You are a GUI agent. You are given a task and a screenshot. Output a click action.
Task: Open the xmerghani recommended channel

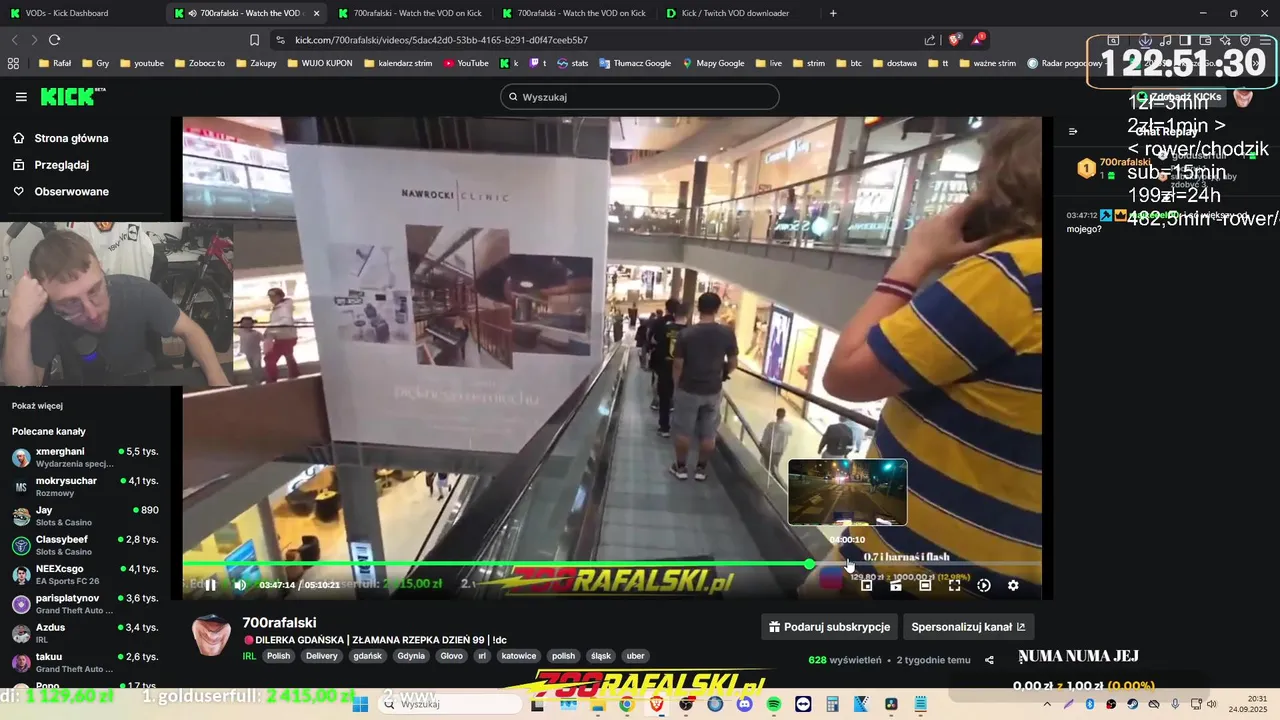[x=85, y=457]
